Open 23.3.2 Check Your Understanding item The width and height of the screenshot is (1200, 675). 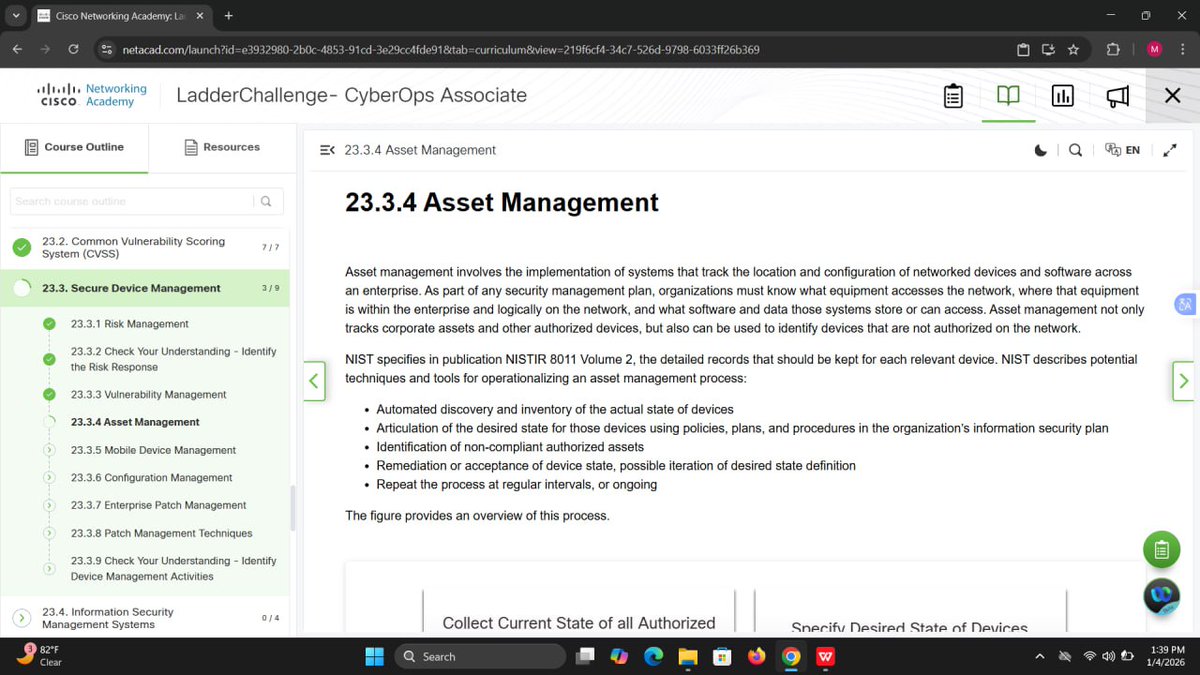coord(174,359)
